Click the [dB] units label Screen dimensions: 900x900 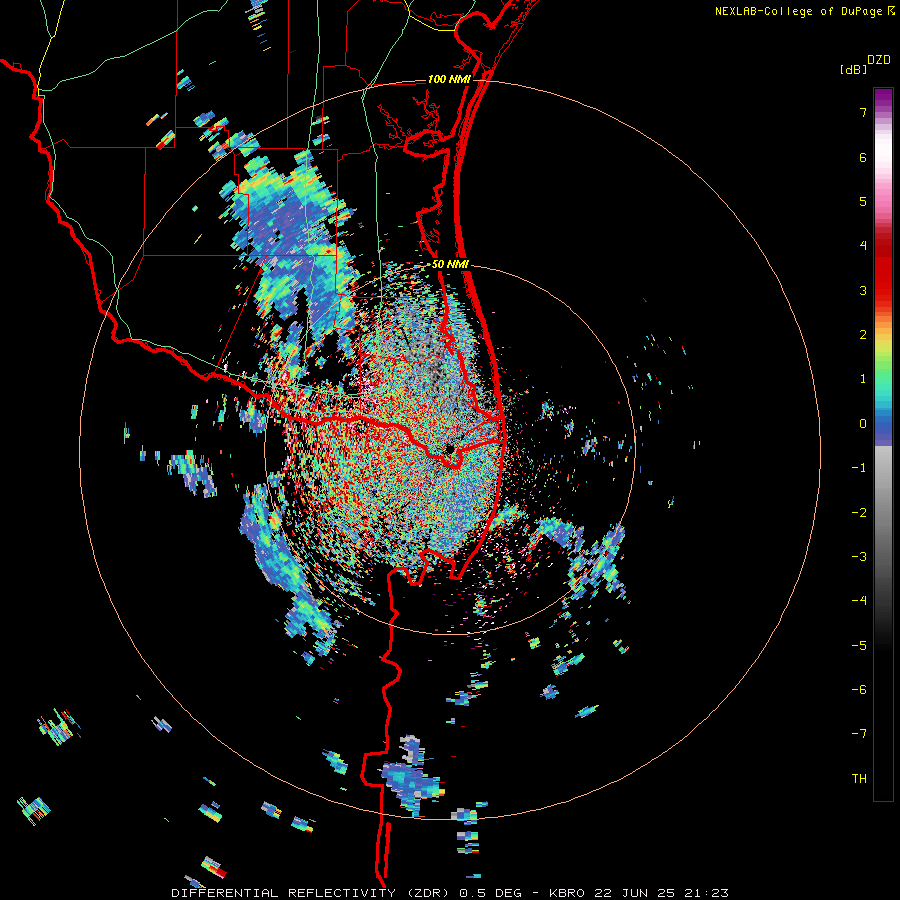[x=854, y=69]
